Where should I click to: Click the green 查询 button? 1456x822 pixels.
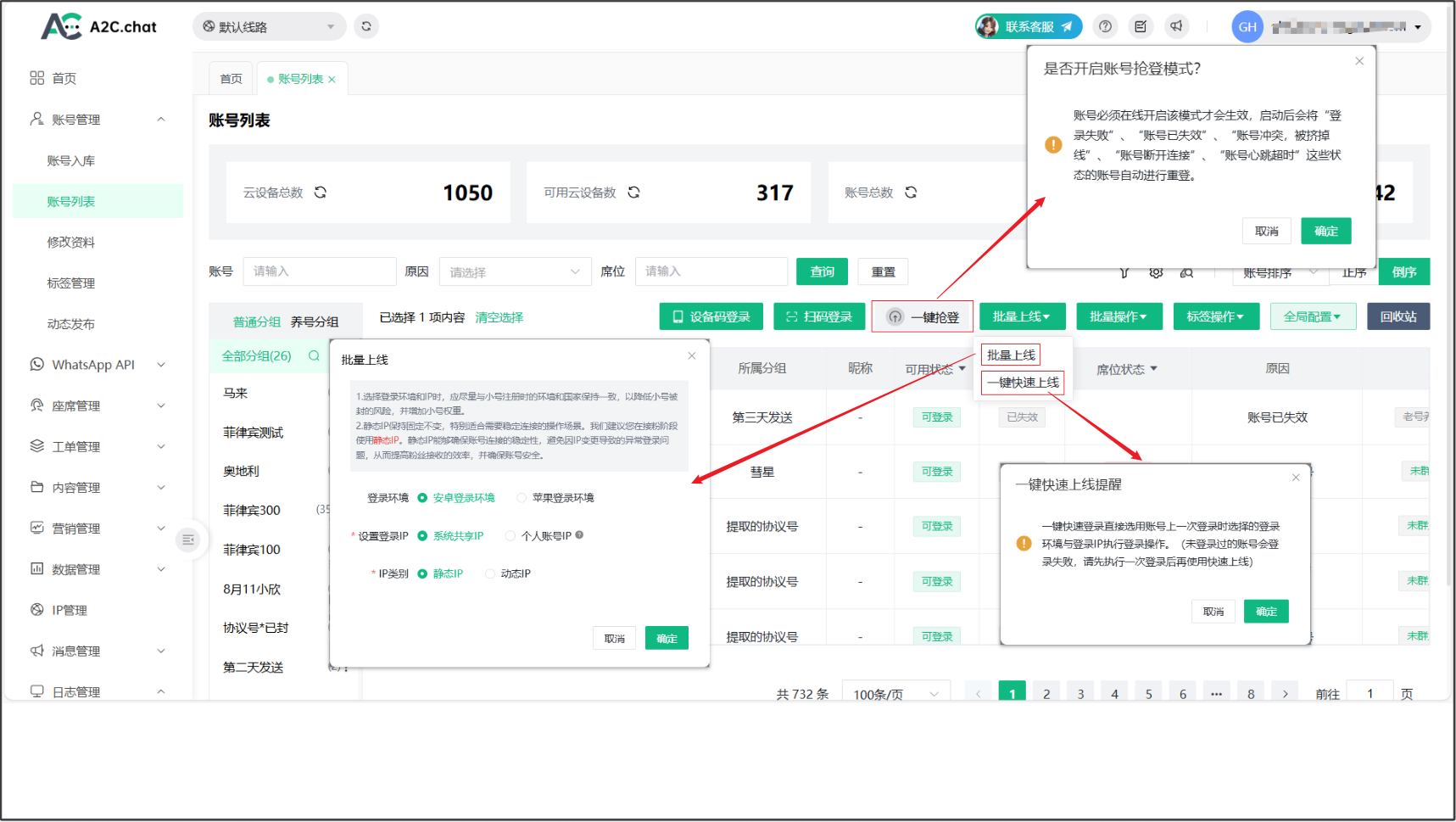[822, 271]
